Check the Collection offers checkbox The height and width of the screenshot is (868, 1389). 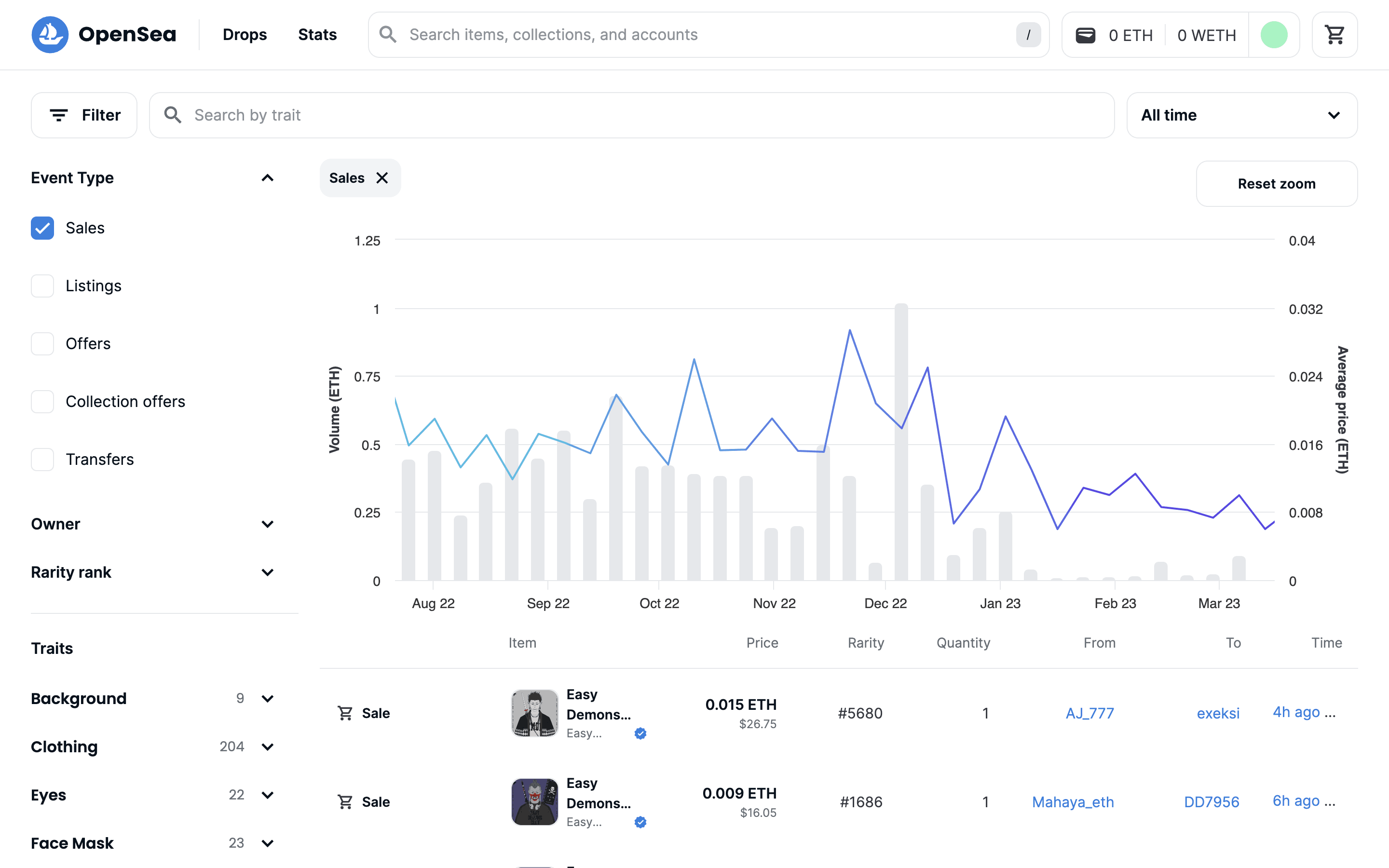(x=42, y=401)
